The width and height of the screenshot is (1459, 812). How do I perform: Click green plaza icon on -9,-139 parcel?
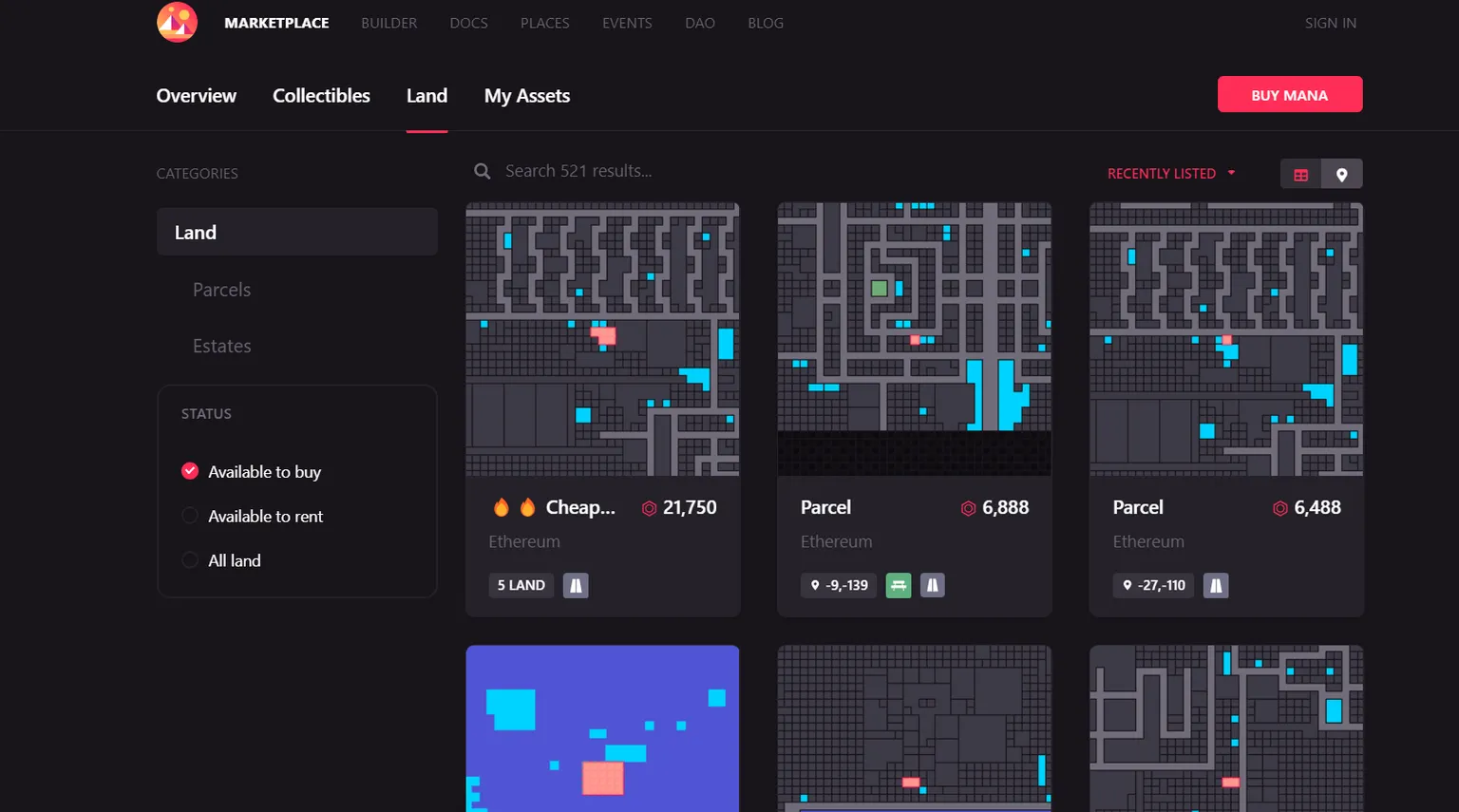pos(898,586)
